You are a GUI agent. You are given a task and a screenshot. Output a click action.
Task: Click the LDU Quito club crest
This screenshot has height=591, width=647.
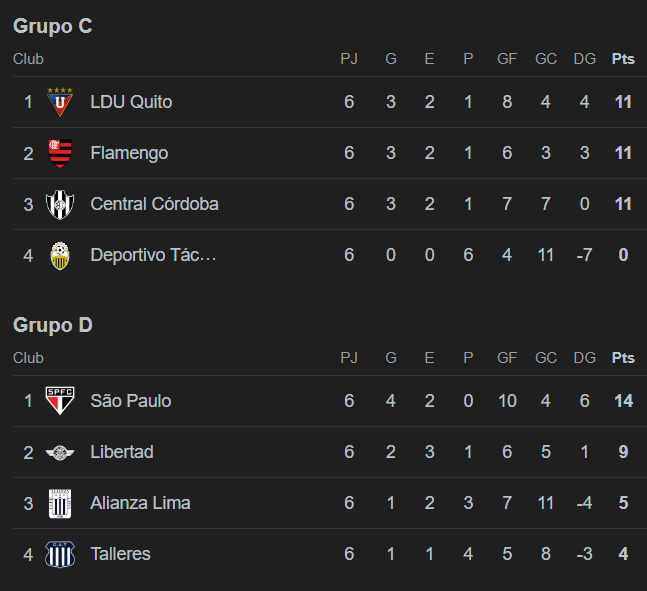[x=60, y=102]
